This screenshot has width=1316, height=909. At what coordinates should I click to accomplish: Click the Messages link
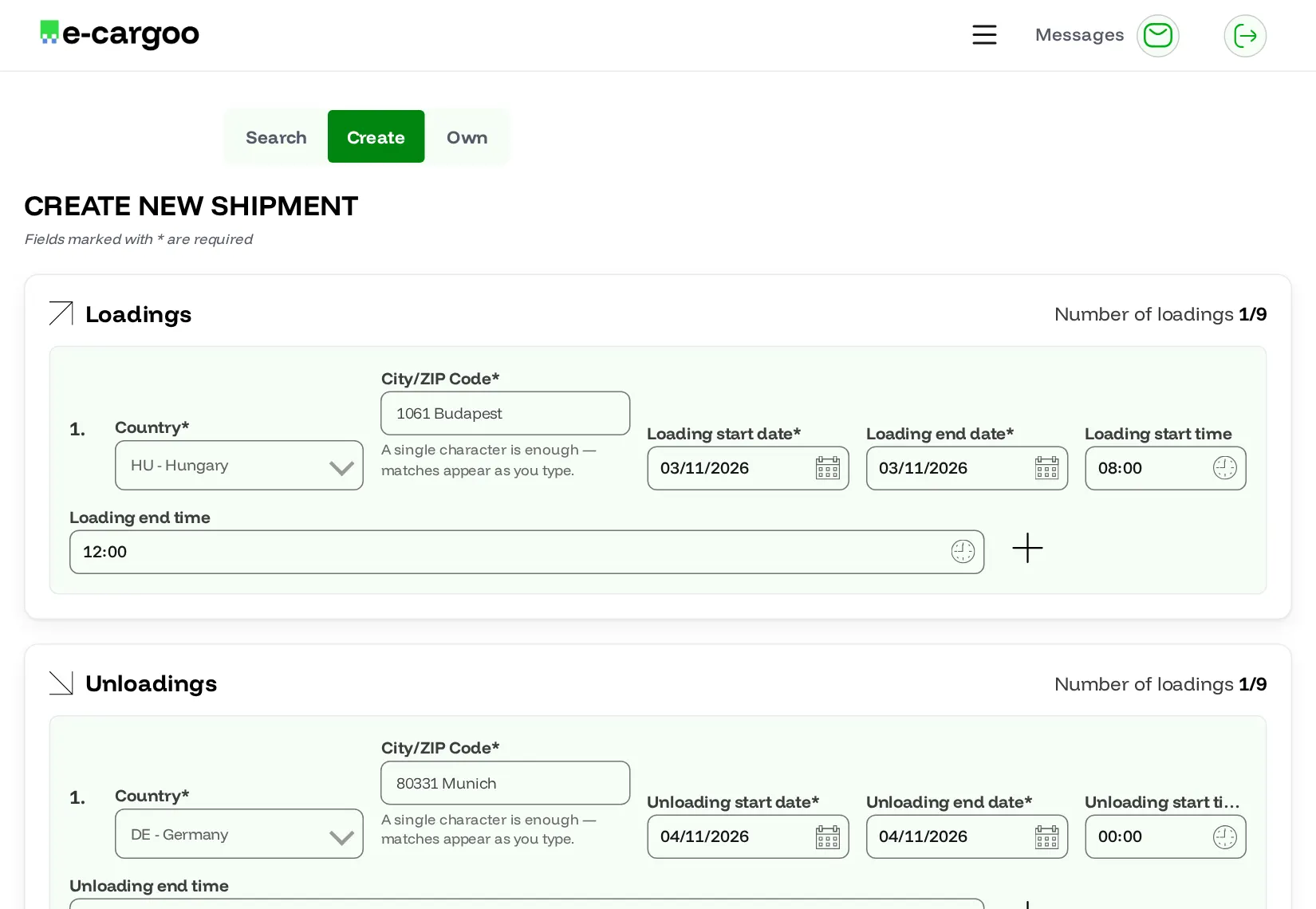[x=1079, y=35]
